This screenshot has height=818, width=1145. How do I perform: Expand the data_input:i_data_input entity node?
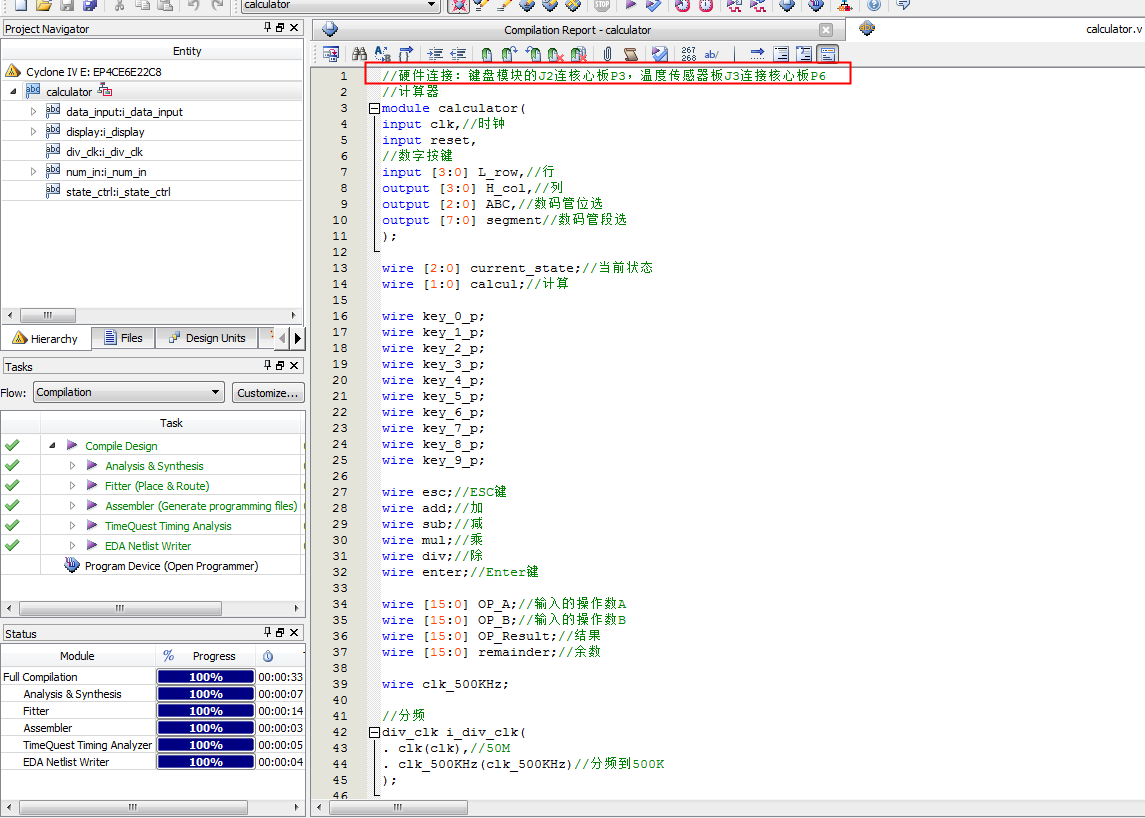point(33,112)
